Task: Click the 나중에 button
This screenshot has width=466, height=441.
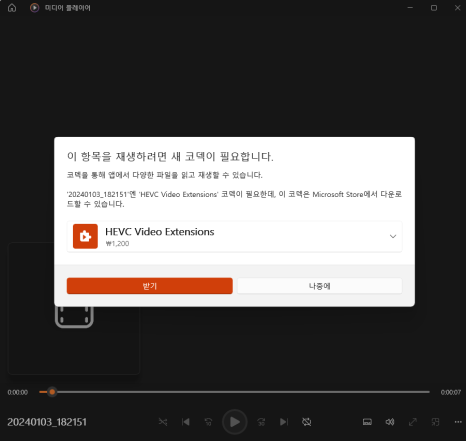Action: 320,286
